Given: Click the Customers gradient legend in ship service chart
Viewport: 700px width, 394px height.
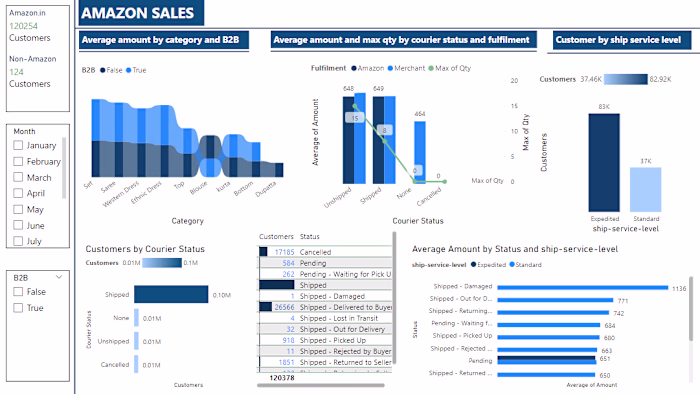Looking at the screenshot, I should 625,79.
